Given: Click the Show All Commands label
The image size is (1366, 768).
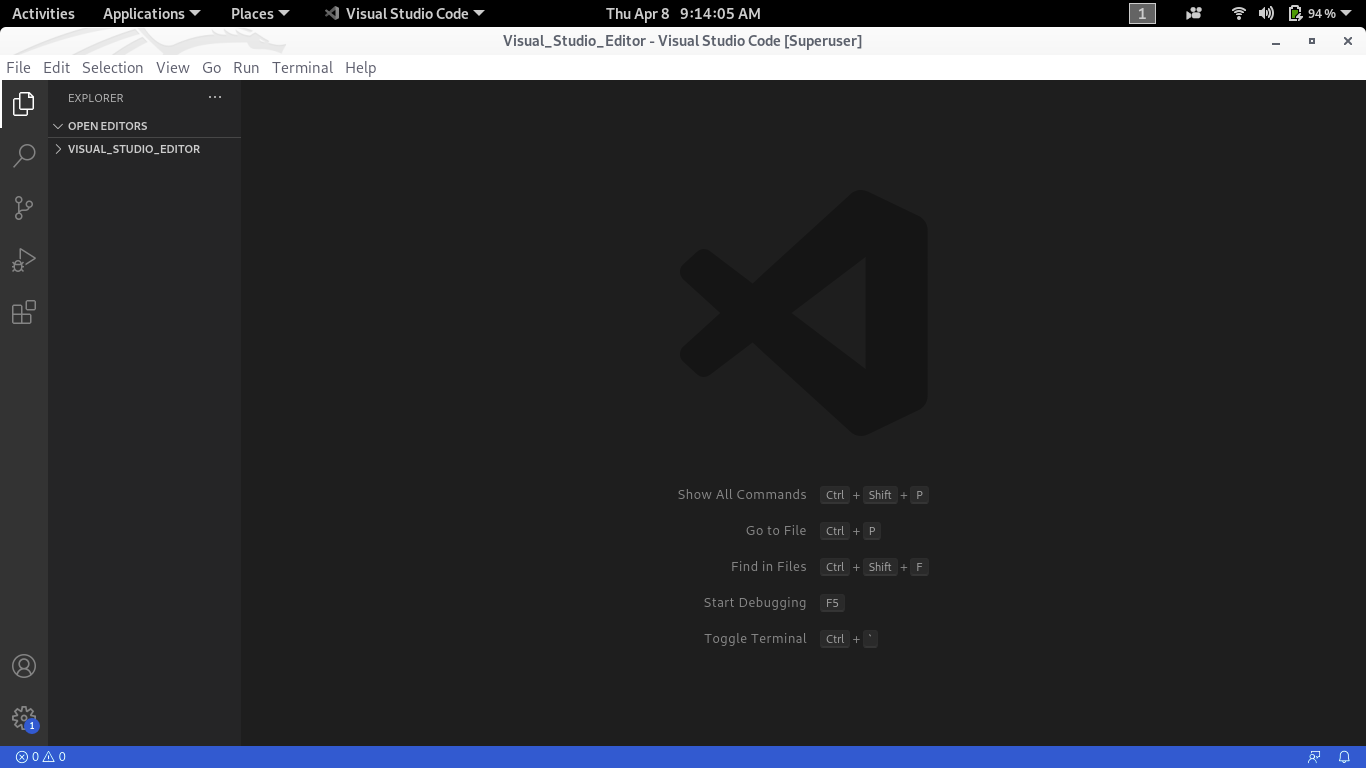Looking at the screenshot, I should 742,495.
